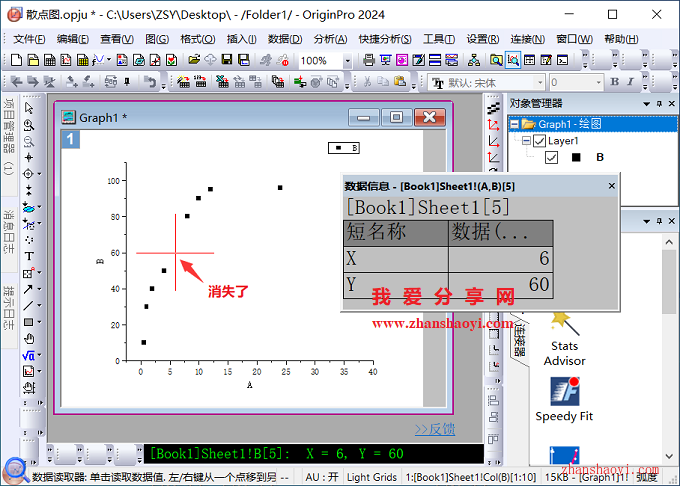Click the new function plot icon

coord(98,60)
